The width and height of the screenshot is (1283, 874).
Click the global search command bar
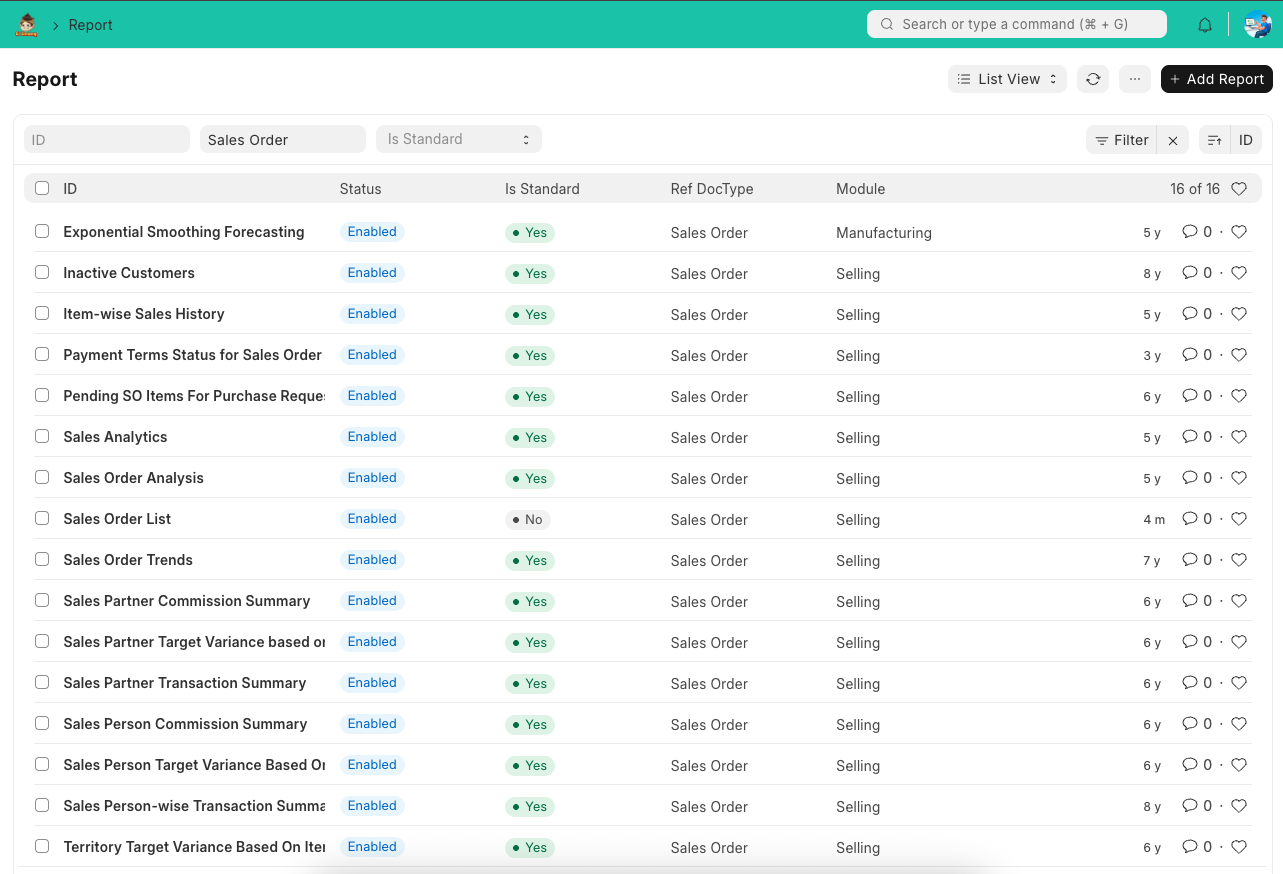[1016, 23]
